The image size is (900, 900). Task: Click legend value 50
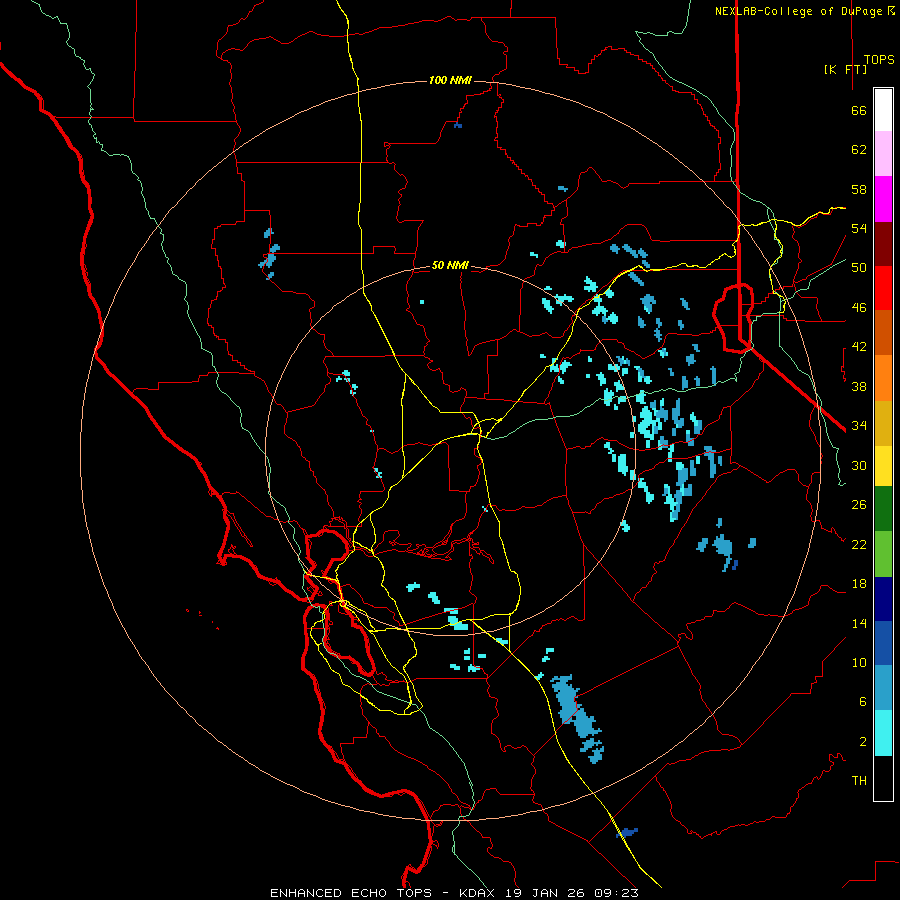pyautogui.click(x=859, y=268)
